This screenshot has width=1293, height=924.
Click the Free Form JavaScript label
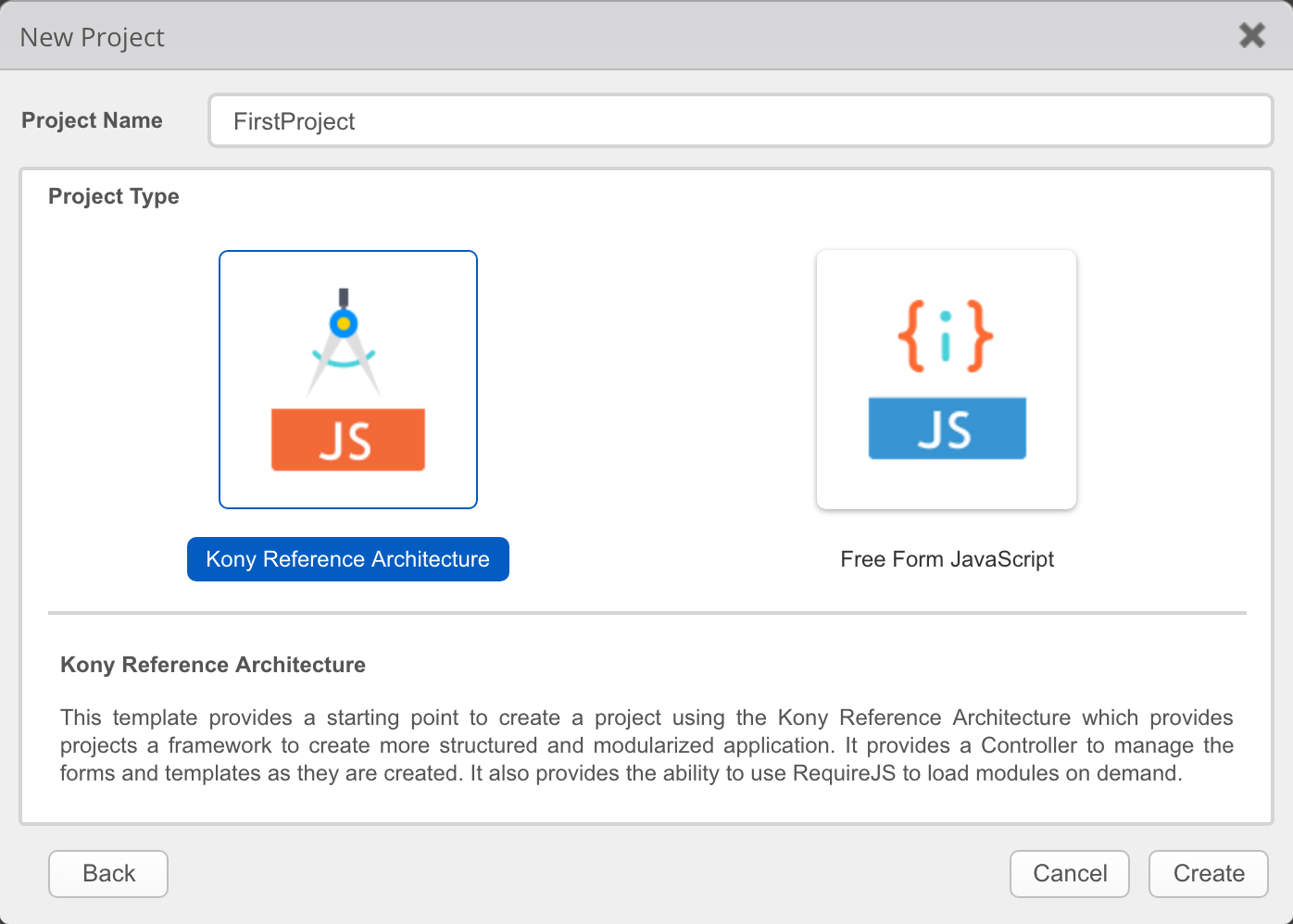tap(947, 559)
